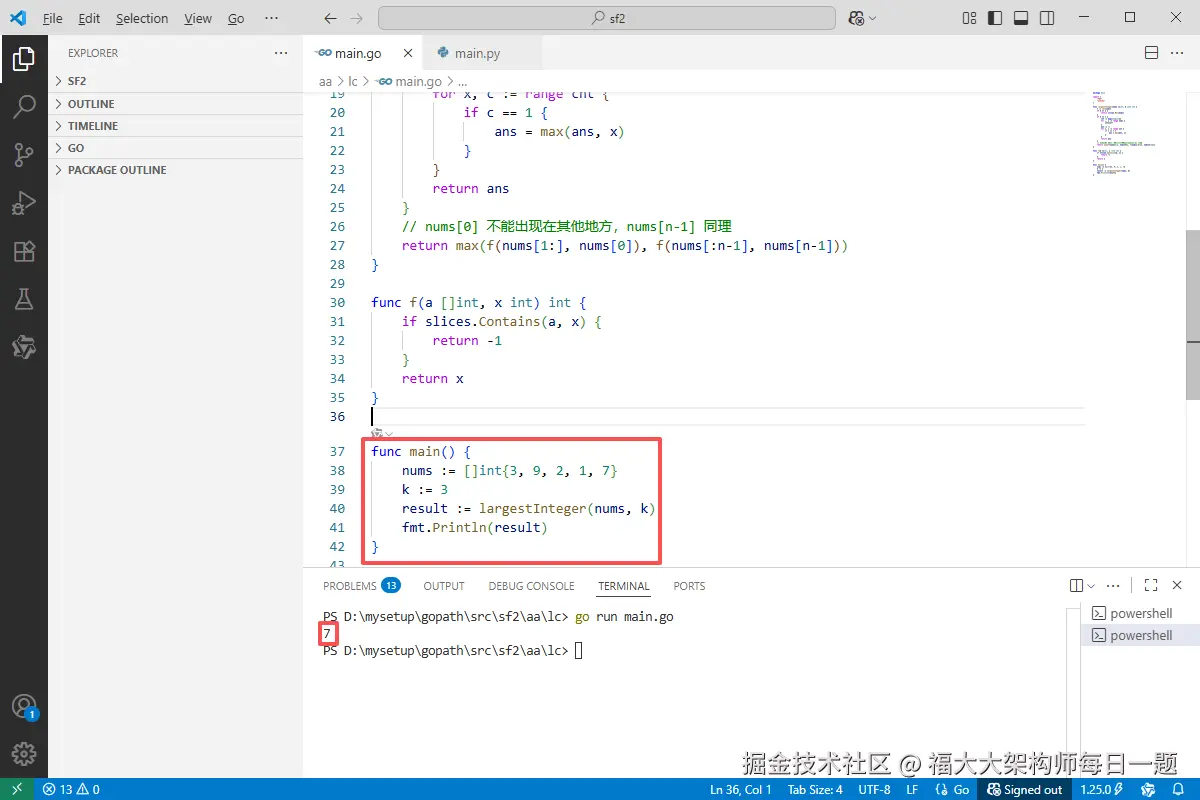Viewport: 1200px width, 800px height.
Task: Click the editor vertical scrollbar thumb
Action: point(1192,315)
